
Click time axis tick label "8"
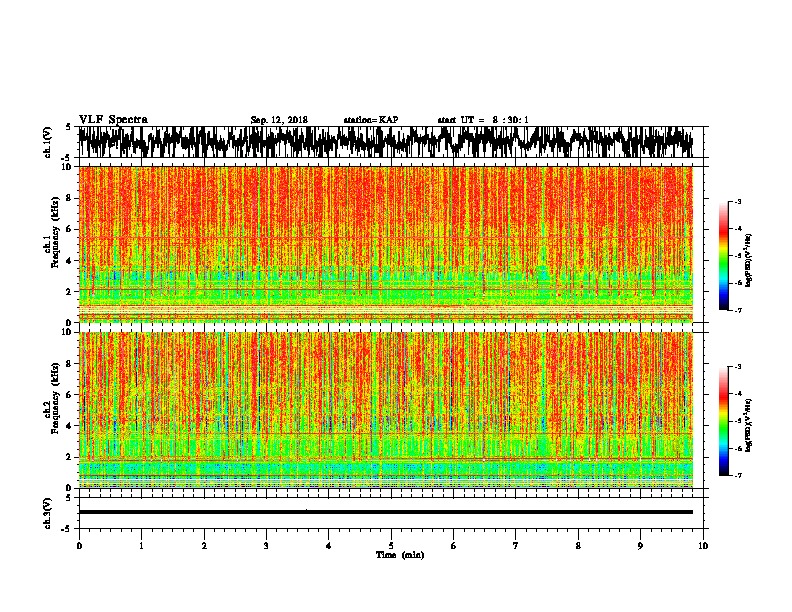click(578, 546)
